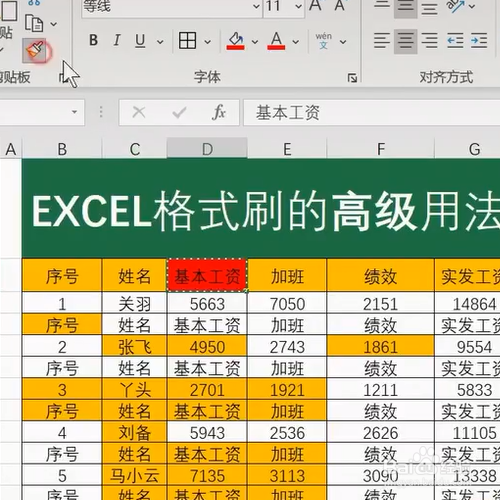Select cell with value 14864

pos(467,303)
